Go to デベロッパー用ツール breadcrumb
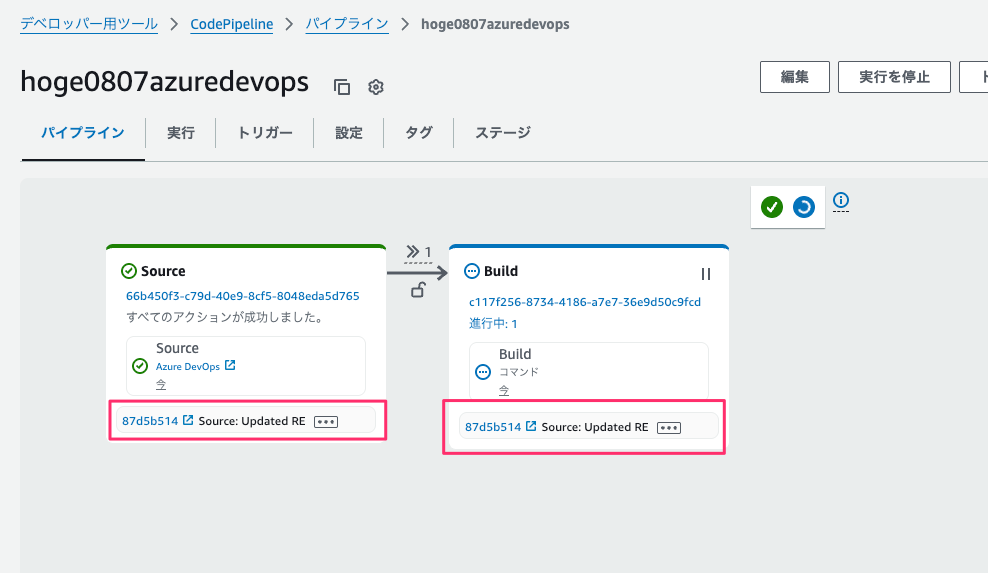This screenshot has height=573, width=988. pyautogui.click(x=89, y=24)
